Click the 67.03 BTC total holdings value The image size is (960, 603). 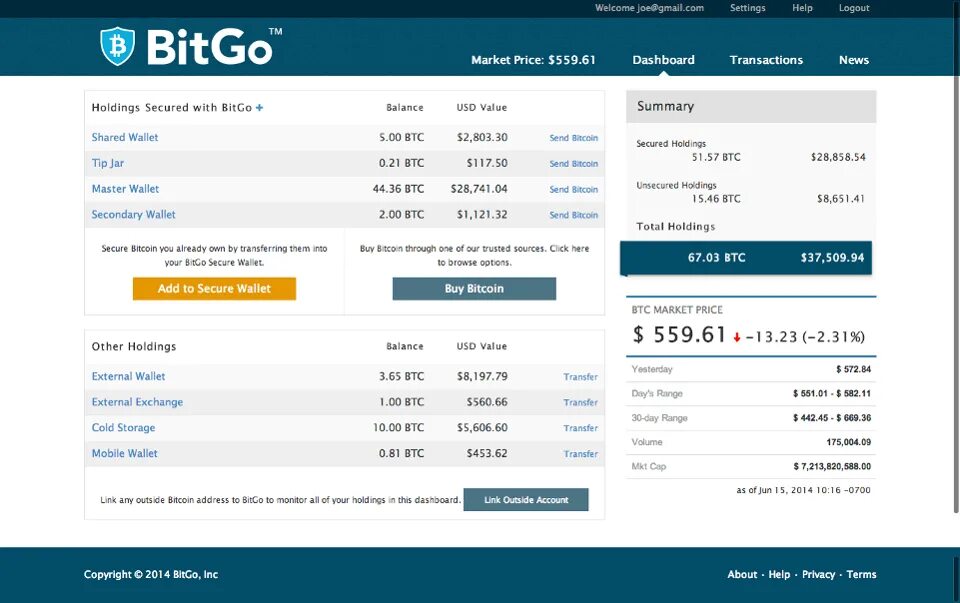coord(716,258)
